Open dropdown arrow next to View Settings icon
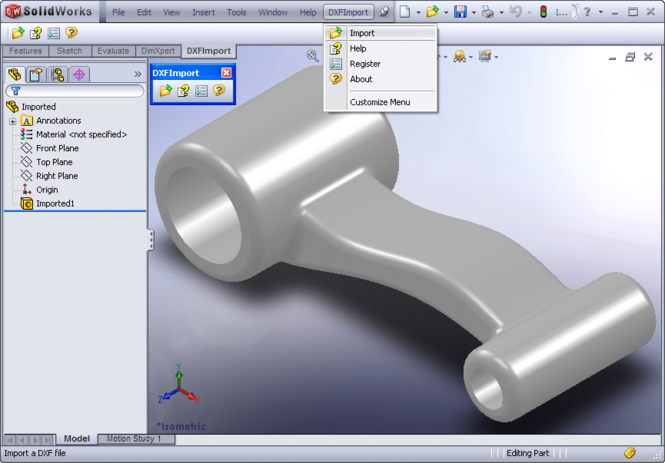 pos(496,57)
